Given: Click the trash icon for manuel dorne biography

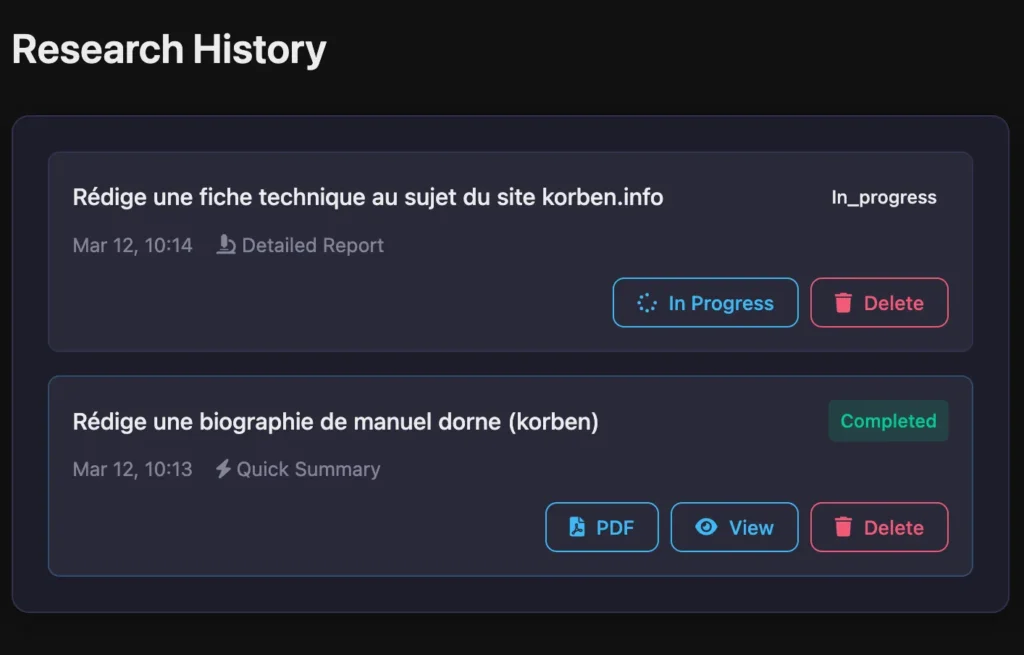Looking at the screenshot, I should pyautogui.click(x=843, y=527).
